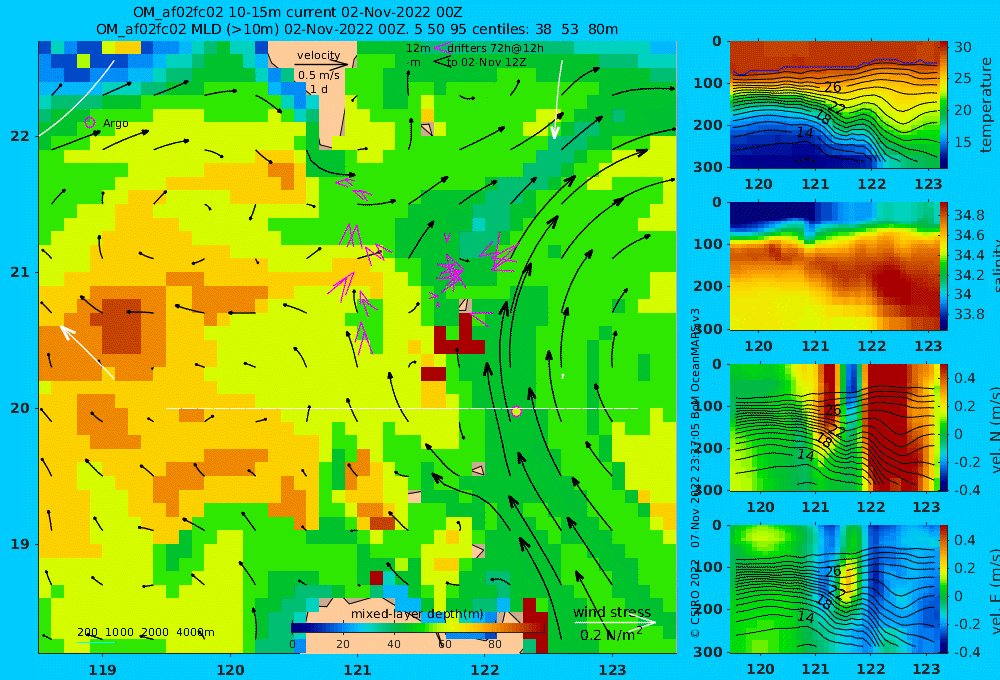Click the 'drifters 72h@12h' legend text

(x=496, y=48)
